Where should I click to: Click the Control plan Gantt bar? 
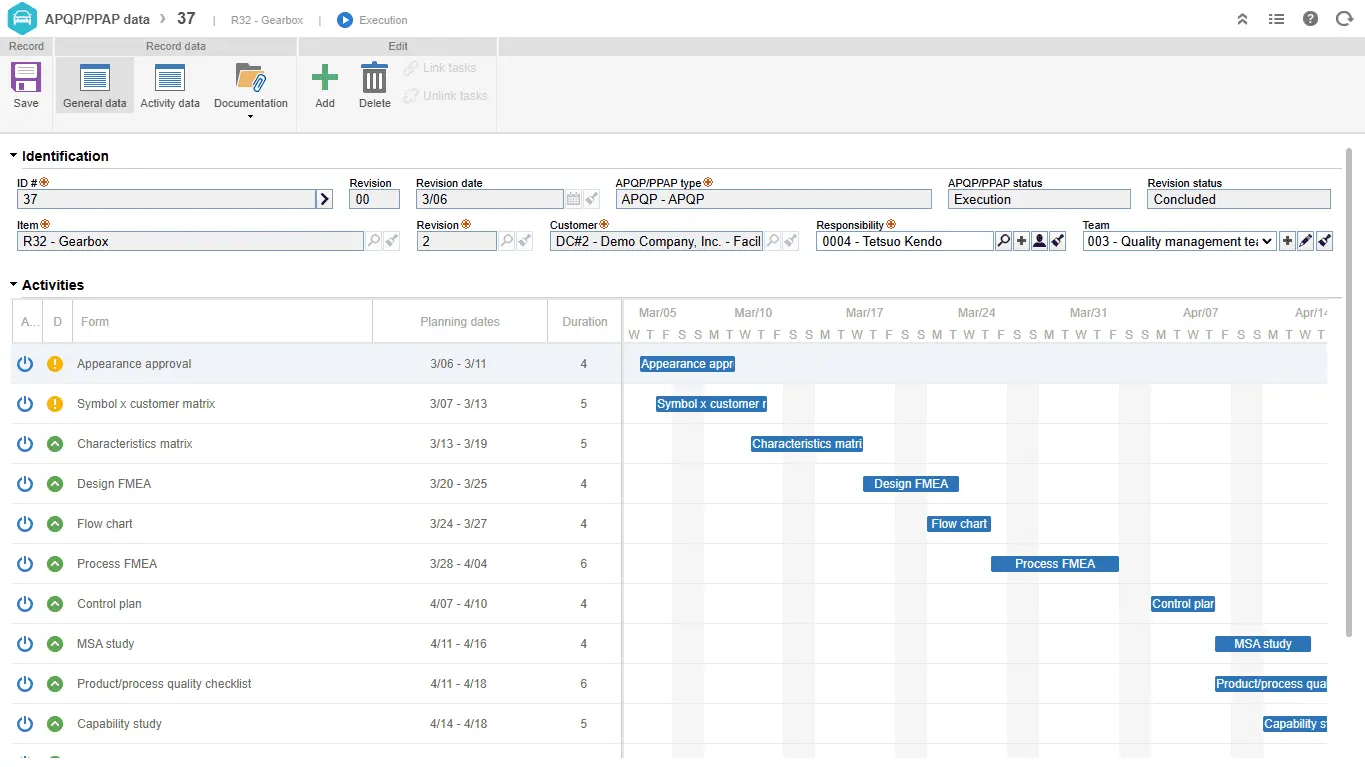click(1183, 604)
